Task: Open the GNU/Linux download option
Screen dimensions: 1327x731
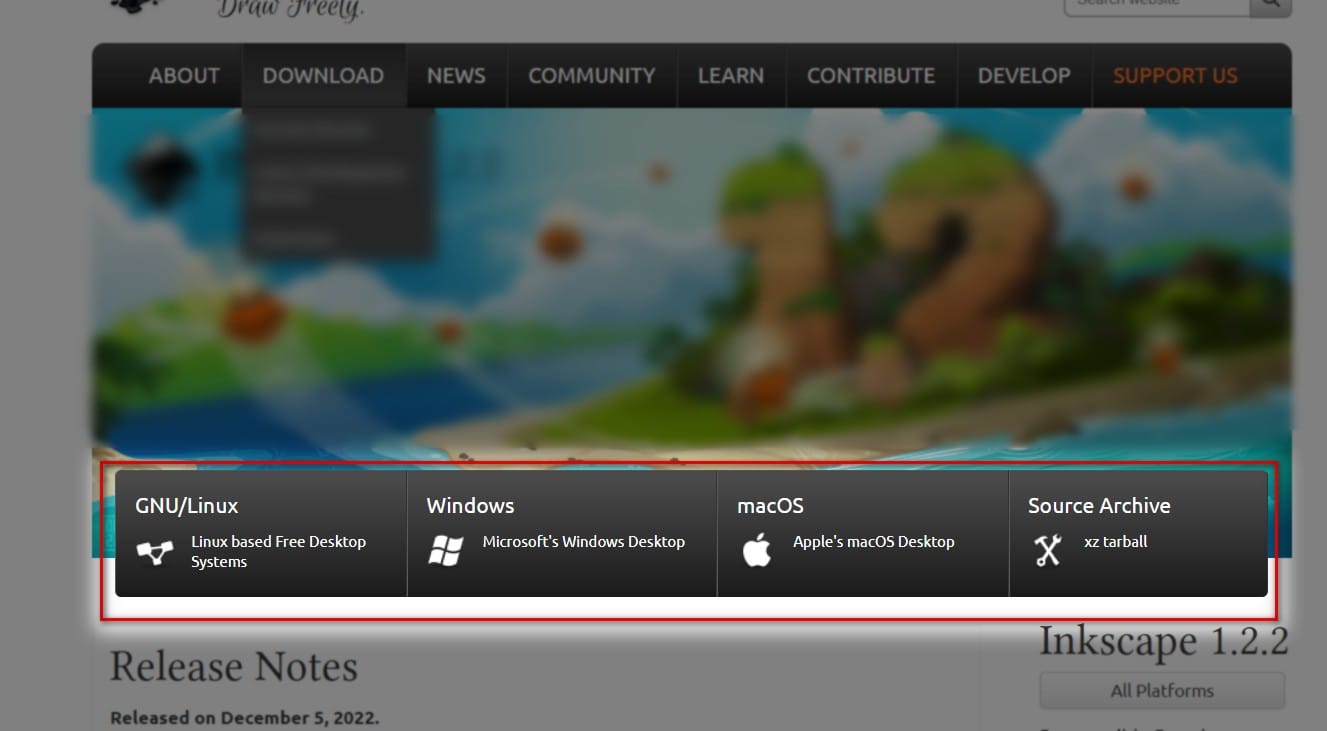Action: point(261,534)
